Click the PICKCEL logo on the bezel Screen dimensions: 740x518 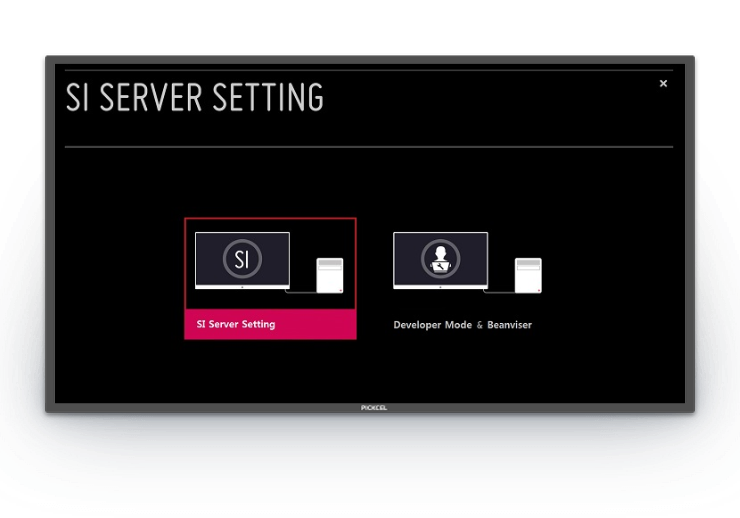point(371,408)
